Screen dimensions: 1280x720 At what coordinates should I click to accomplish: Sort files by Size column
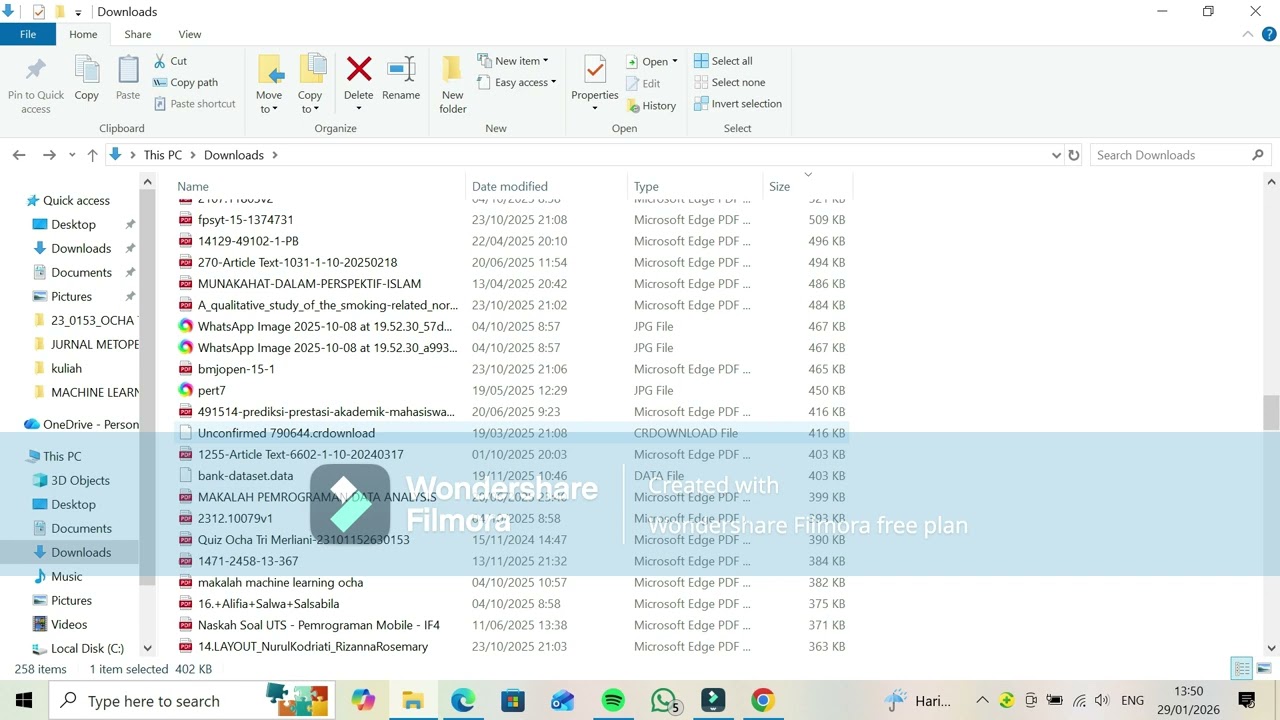tap(808, 186)
